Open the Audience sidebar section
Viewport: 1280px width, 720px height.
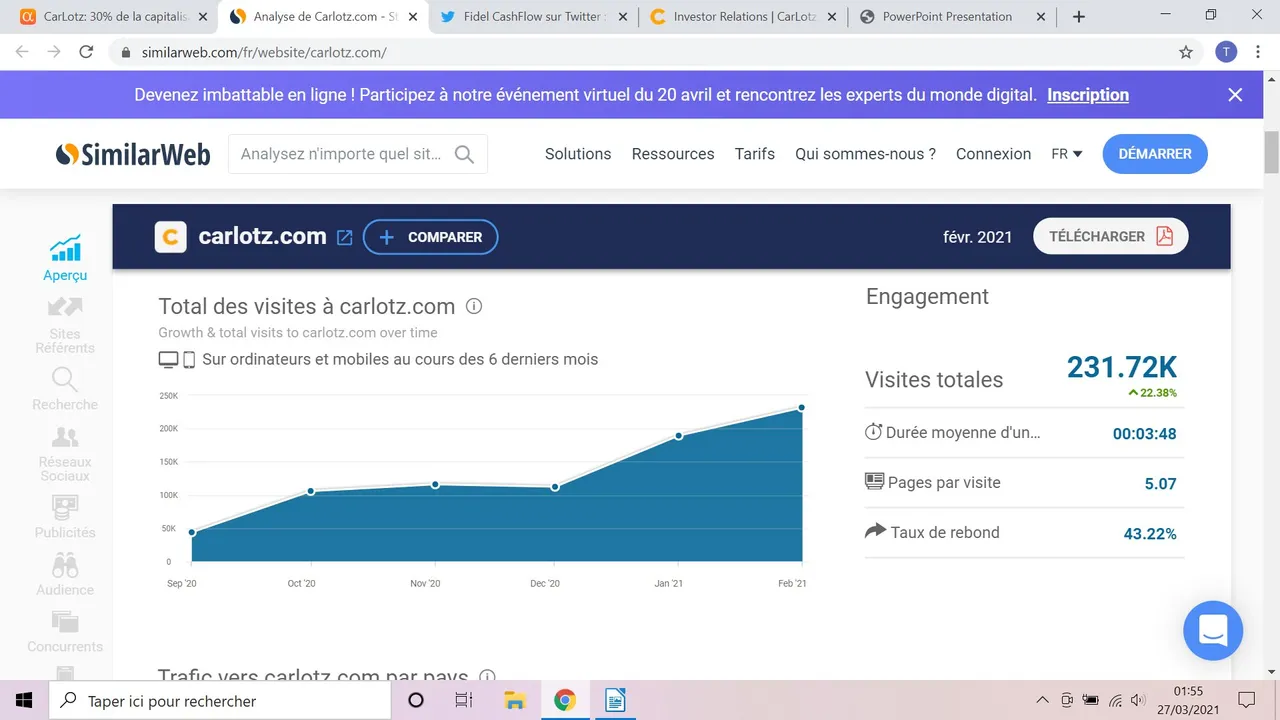(65, 575)
